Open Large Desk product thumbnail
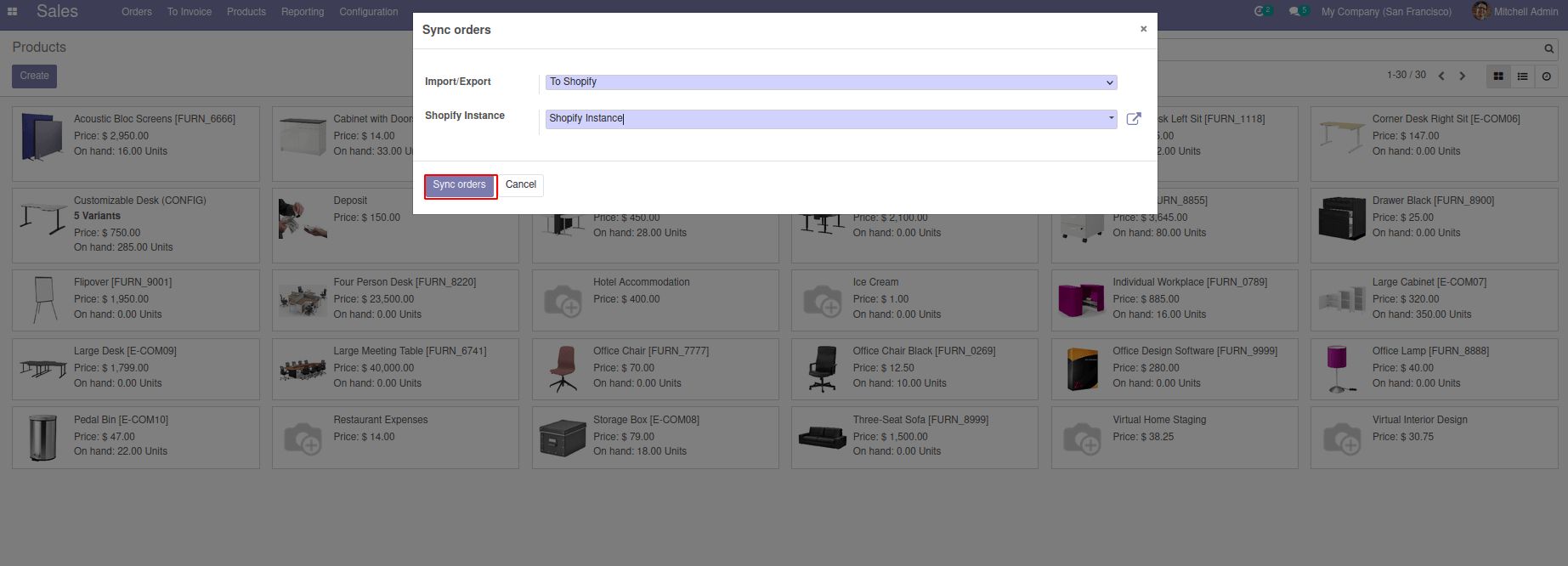 (x=42, y=369)
